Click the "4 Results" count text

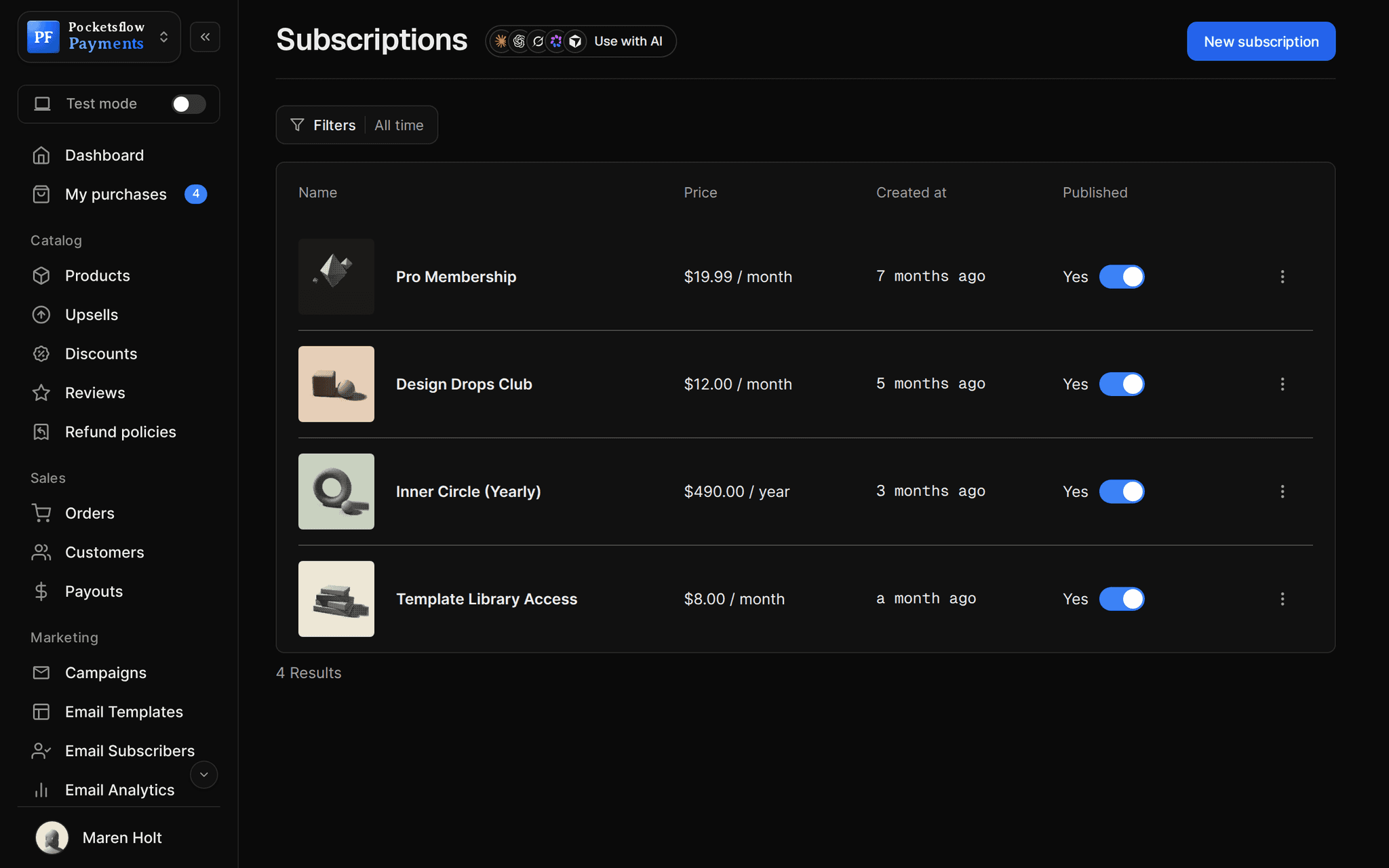[309, 673]
